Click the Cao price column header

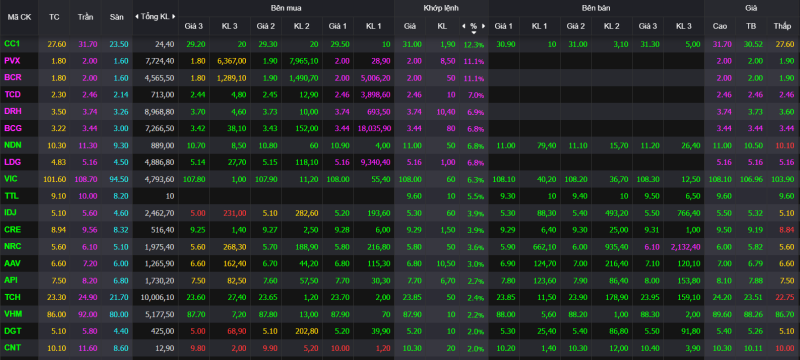tap(719, 25)
